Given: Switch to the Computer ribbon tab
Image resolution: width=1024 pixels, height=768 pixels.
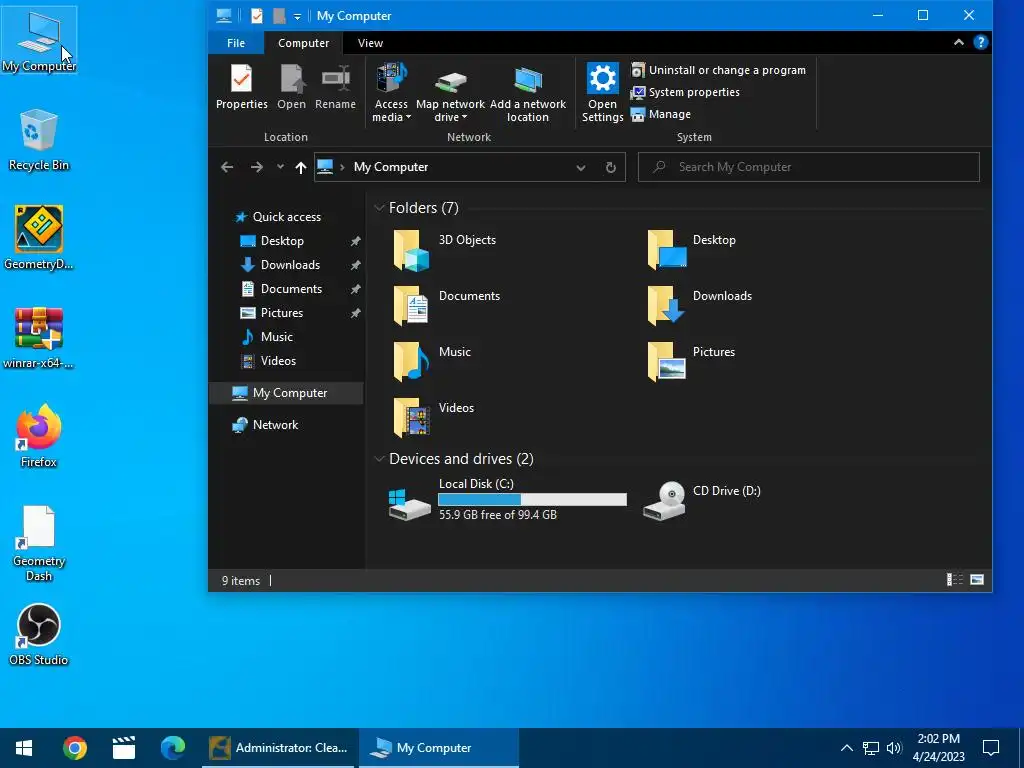Looking at the screenshot, I should point(304,43).
